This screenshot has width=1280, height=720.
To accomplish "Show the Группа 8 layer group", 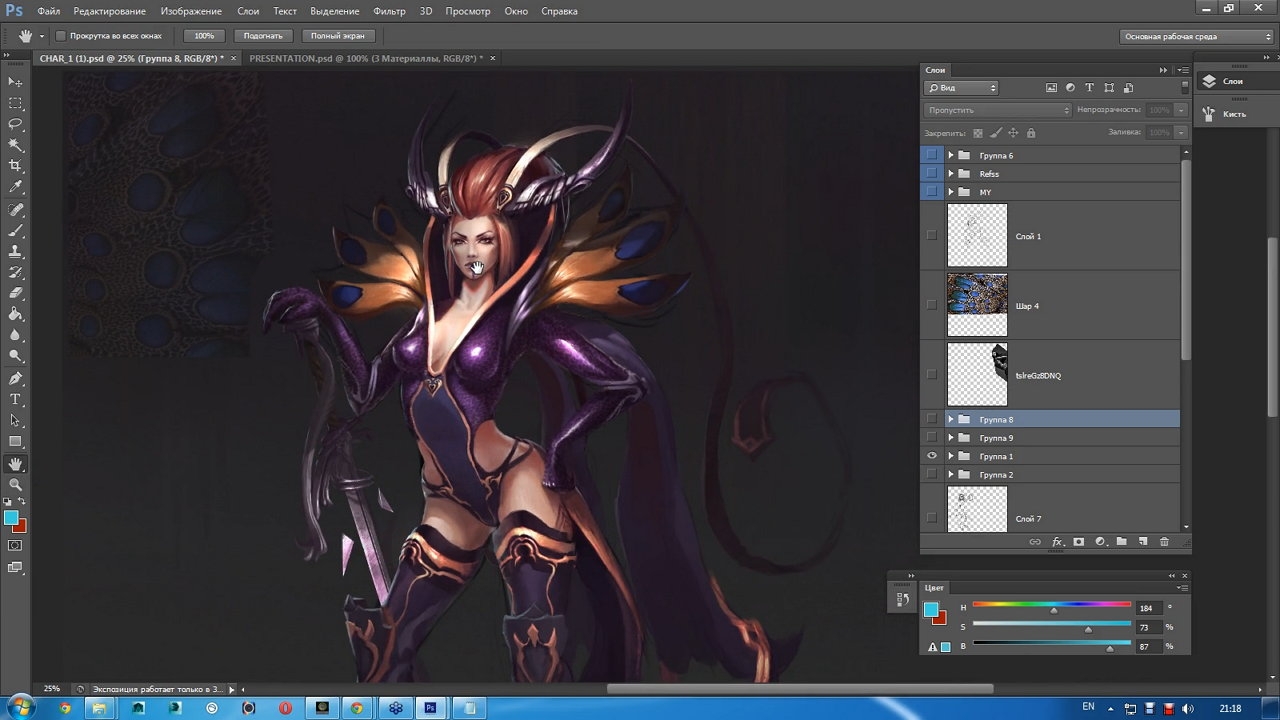I will point(932,420).
